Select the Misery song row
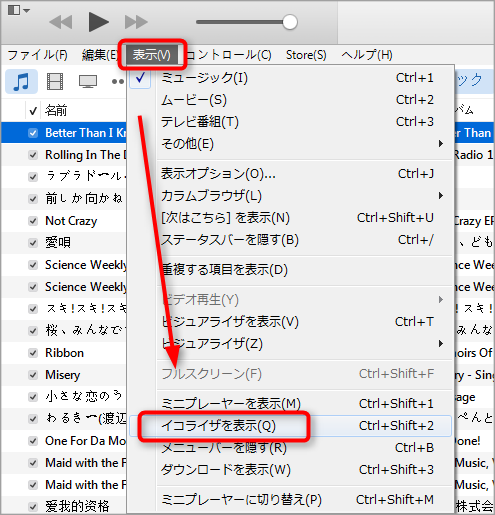Viewport: 495px width, 515px height. click(64, 375)
